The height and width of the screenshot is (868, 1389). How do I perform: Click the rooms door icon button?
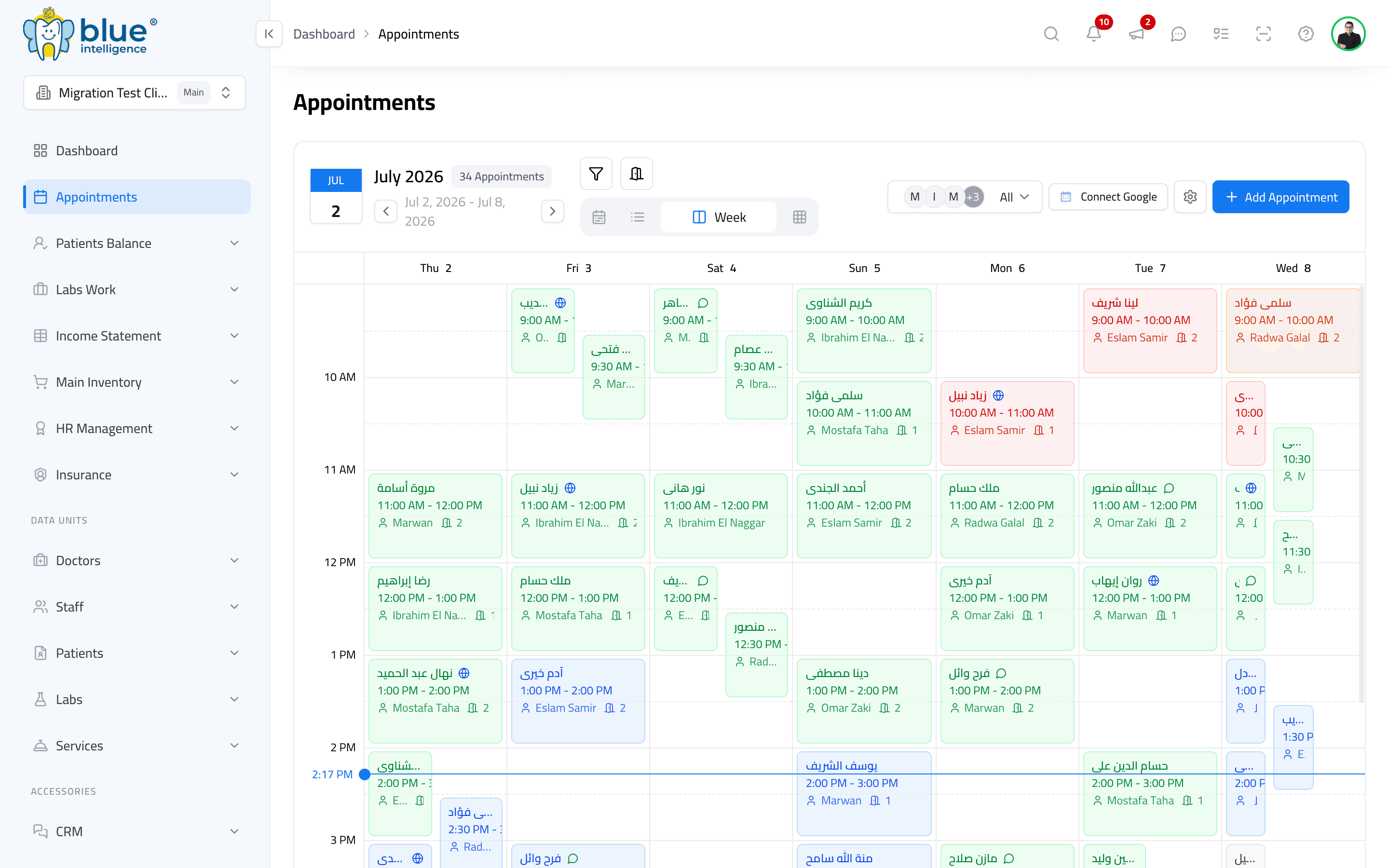[x=637, y=174]
